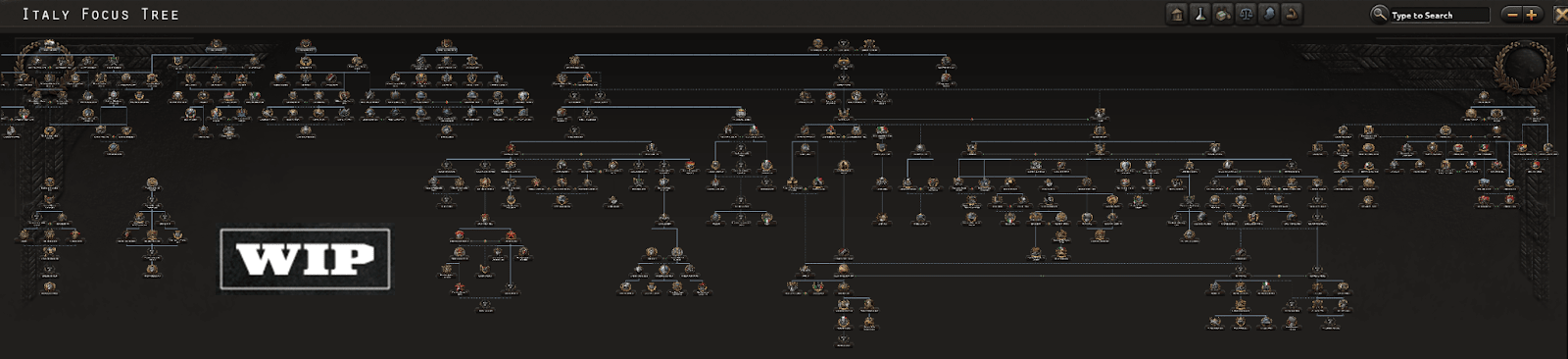This screenshot has width=1568, height=359.
Task: Toggle the territory map filter icon
Action: pyautogui.click(x=1269, y=15)
